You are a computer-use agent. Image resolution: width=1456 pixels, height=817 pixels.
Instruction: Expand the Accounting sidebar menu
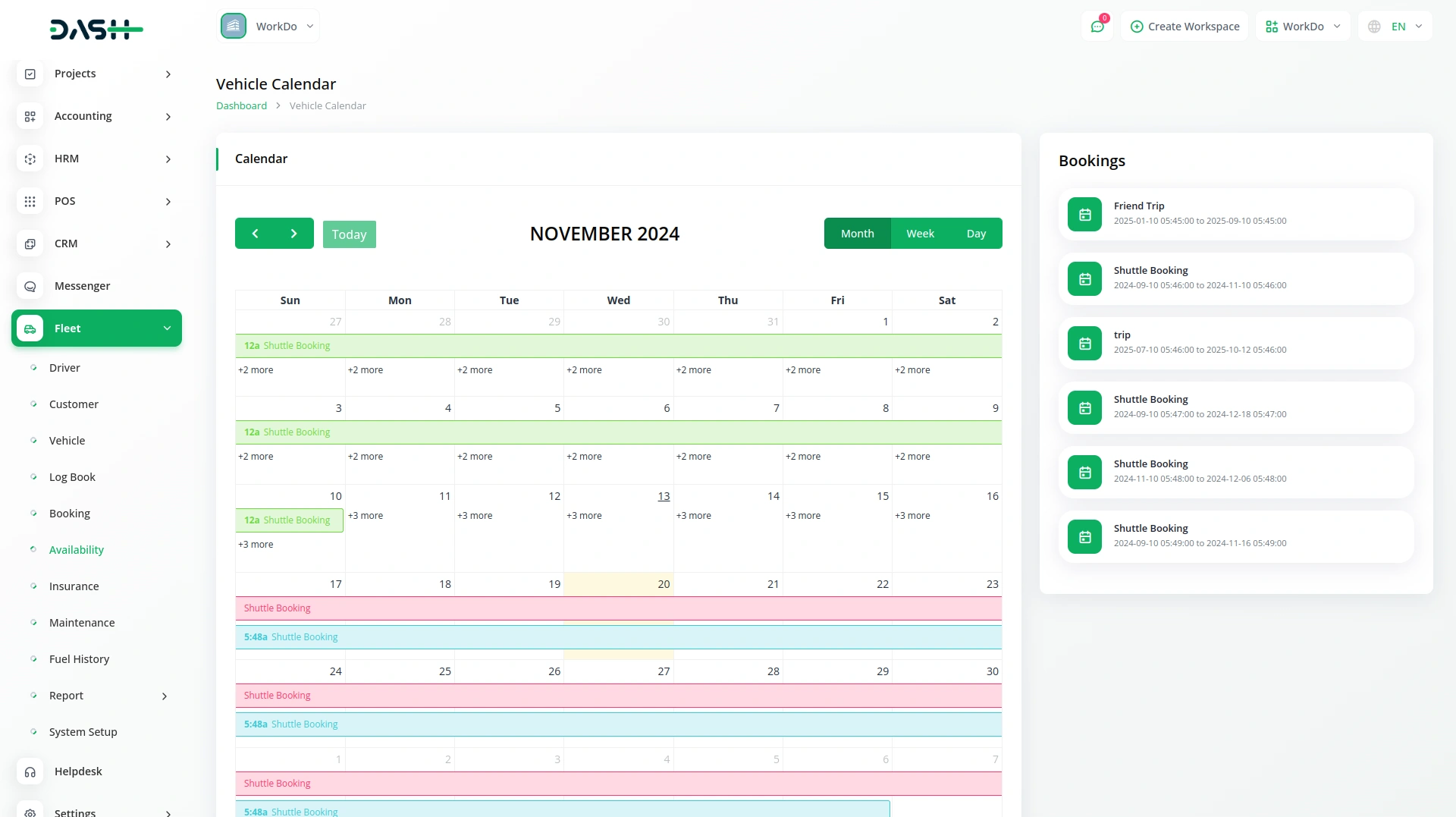tap(96, 116)
